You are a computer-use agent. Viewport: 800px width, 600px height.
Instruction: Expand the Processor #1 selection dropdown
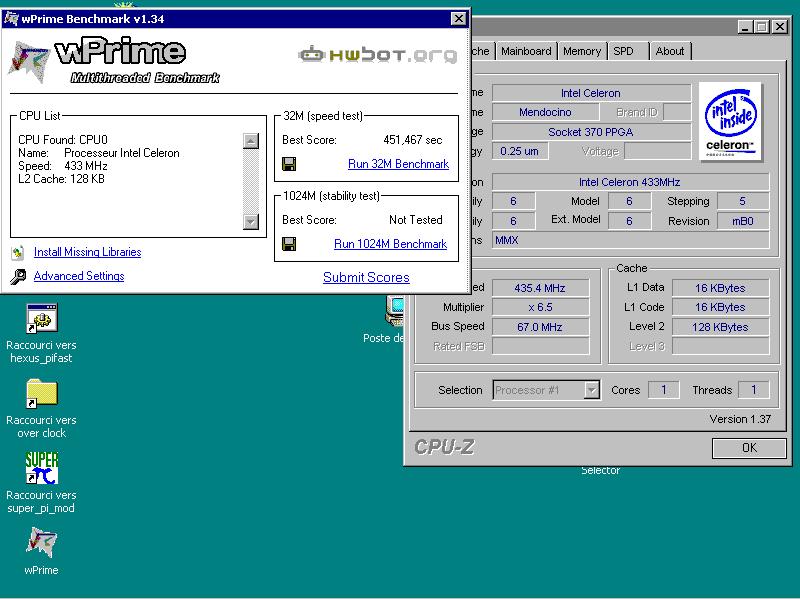point(591,390)
